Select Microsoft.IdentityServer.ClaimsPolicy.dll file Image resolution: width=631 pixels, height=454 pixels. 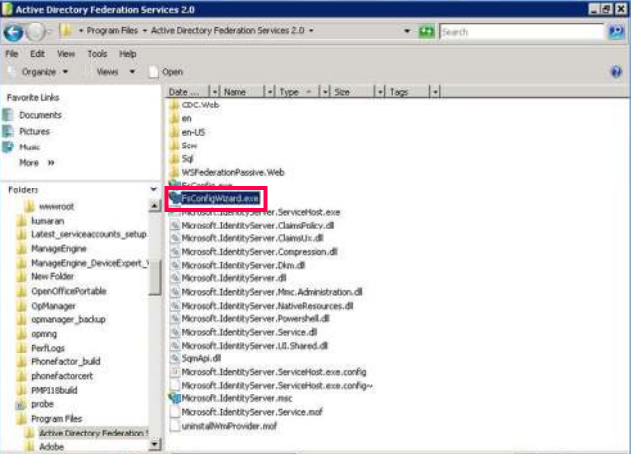click(x=258, y=226)
